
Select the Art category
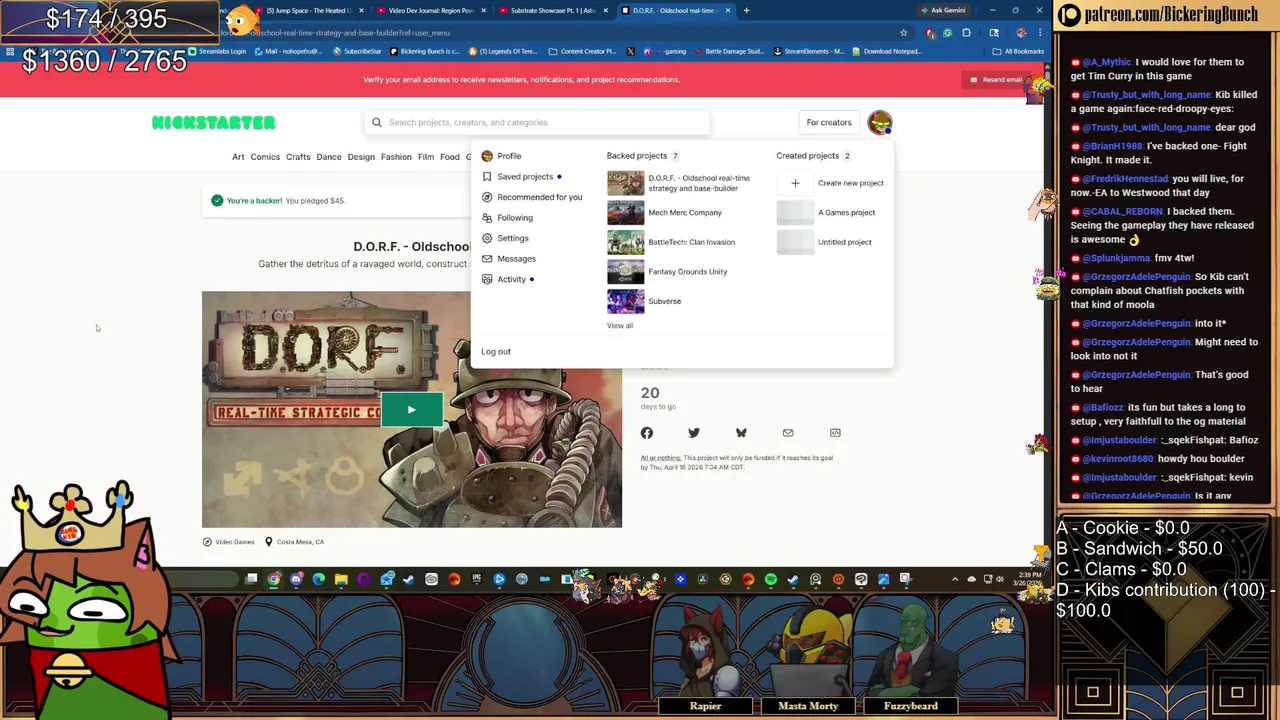238,157
